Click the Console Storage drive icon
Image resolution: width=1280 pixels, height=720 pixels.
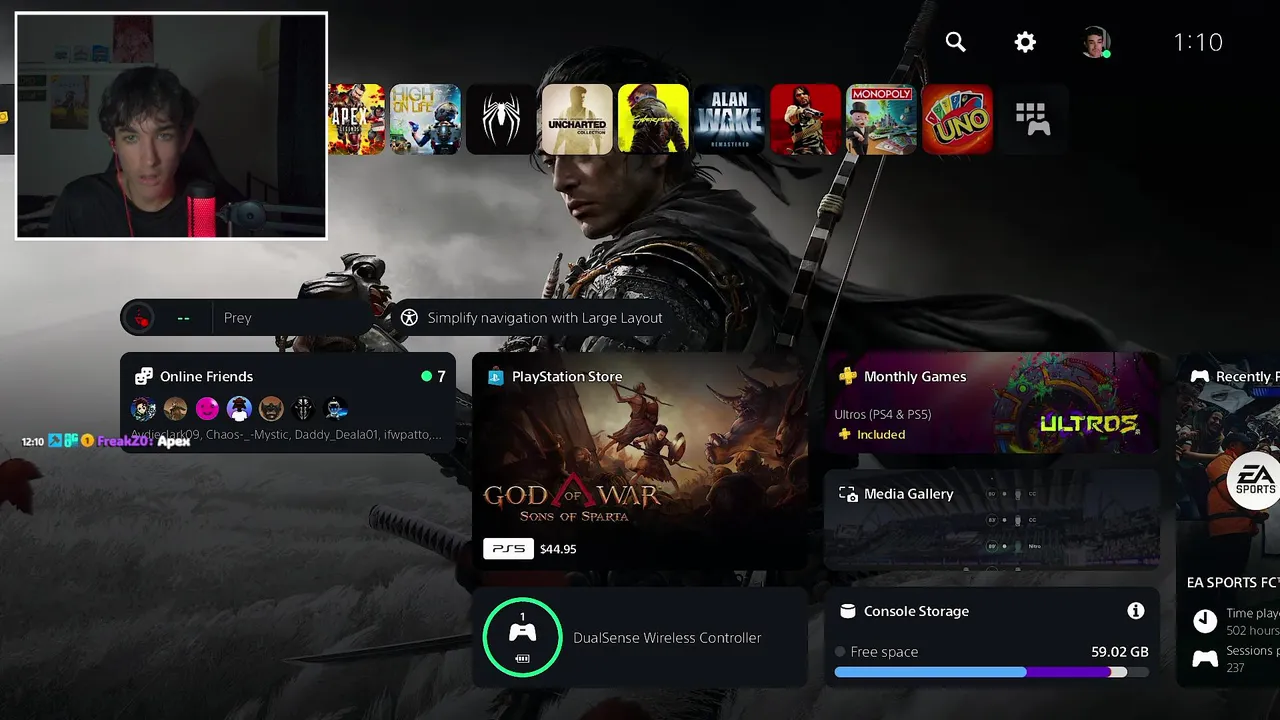(x=847, y=611)
